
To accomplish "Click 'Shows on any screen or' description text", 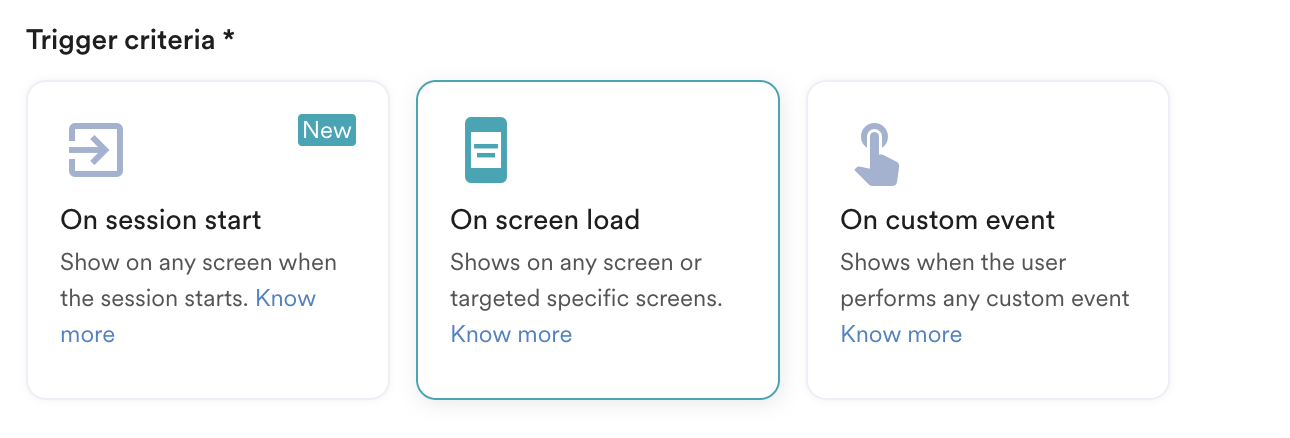I will [576, 263].
